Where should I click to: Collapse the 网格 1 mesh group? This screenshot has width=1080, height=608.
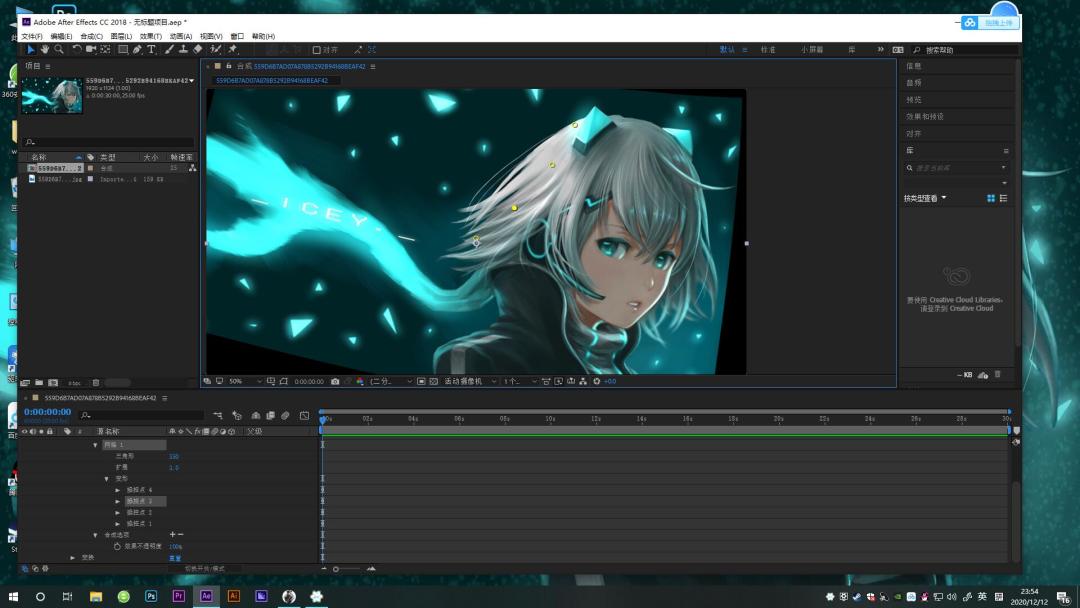[95, 445]
